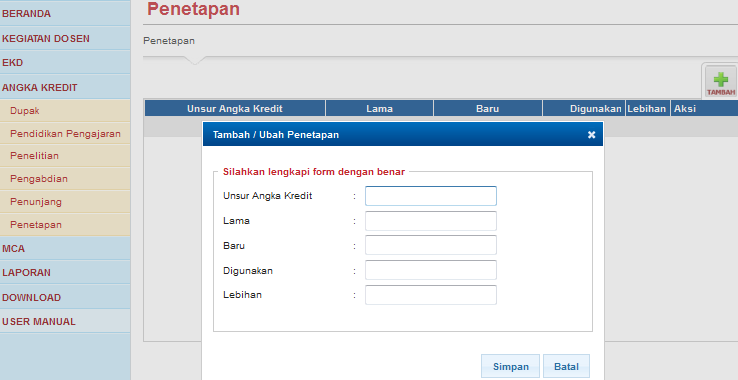
Task: Click the Lama input field
Action: [431, 221]
